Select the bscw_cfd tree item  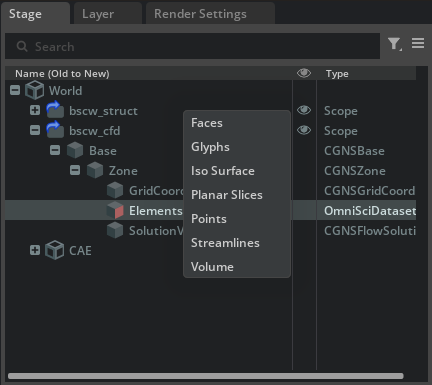click(95, 131)
